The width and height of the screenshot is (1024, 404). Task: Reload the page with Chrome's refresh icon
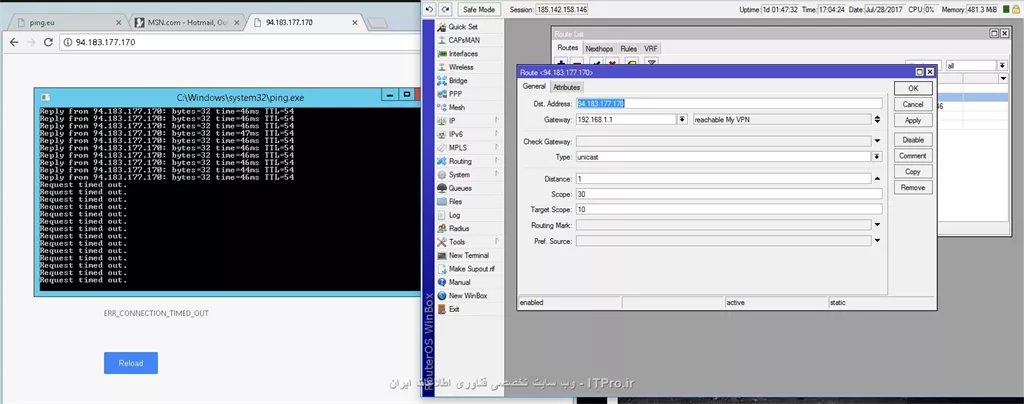[x=48, y=42]
